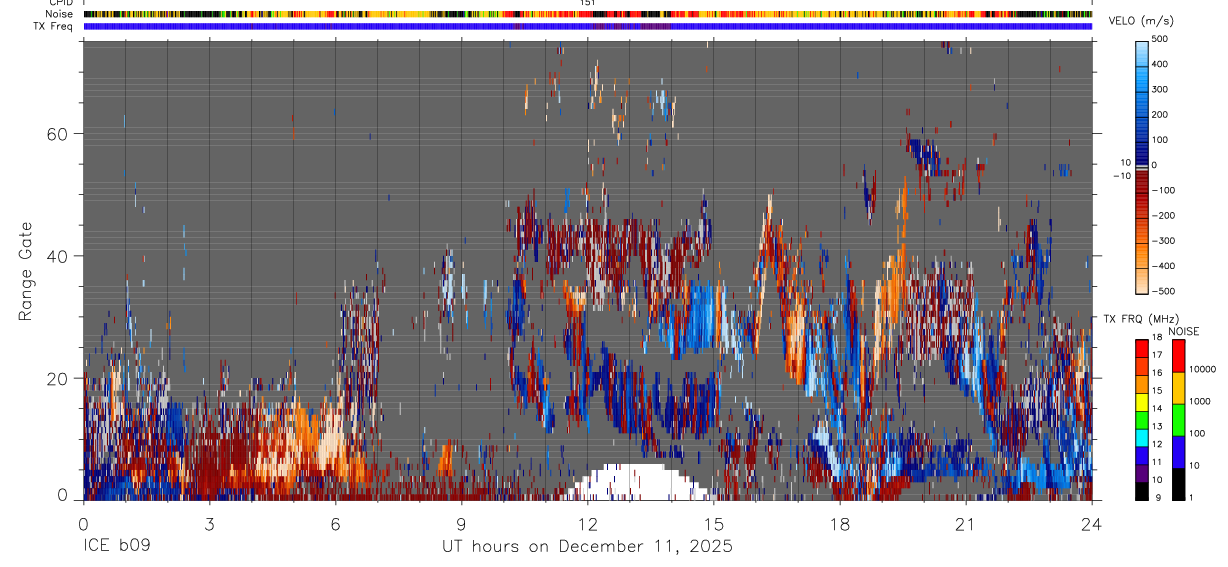Click the white blanked region near hour 12

click(637, 482)
